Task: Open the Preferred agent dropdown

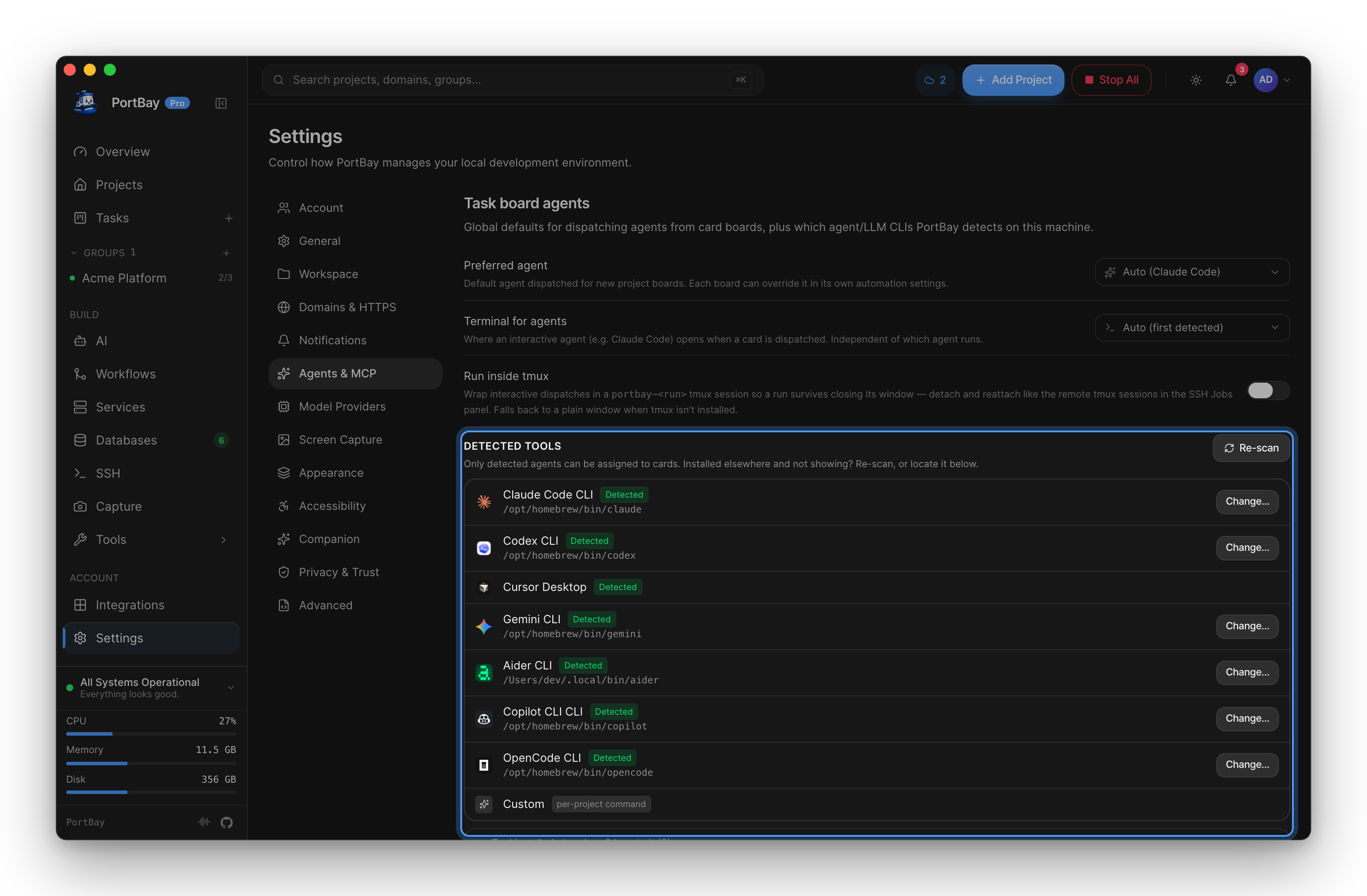Action: point(1192,272)
